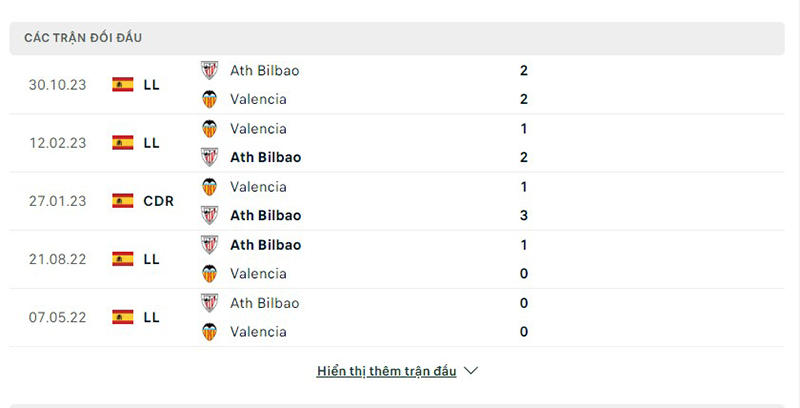Click score 3 for Ath Bilbao cup match

pyautogui.click(x=523, y=215)
